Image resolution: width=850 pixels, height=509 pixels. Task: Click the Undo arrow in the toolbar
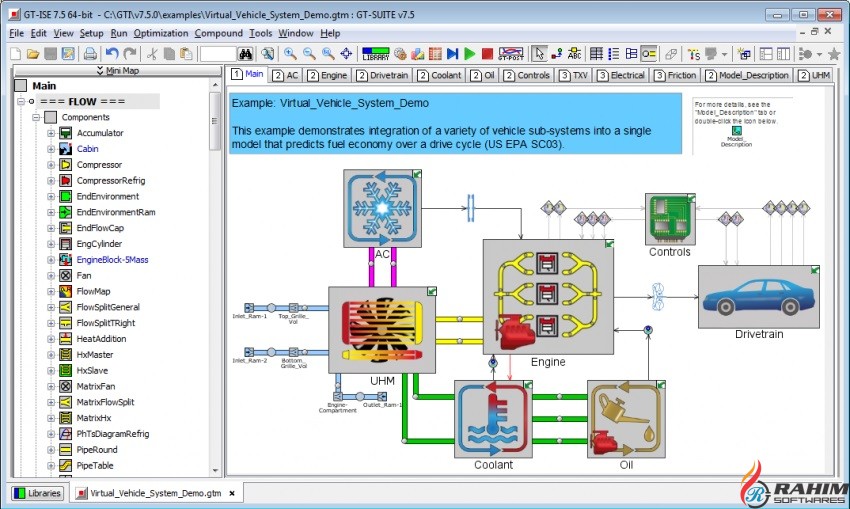[x=111, y=53]
